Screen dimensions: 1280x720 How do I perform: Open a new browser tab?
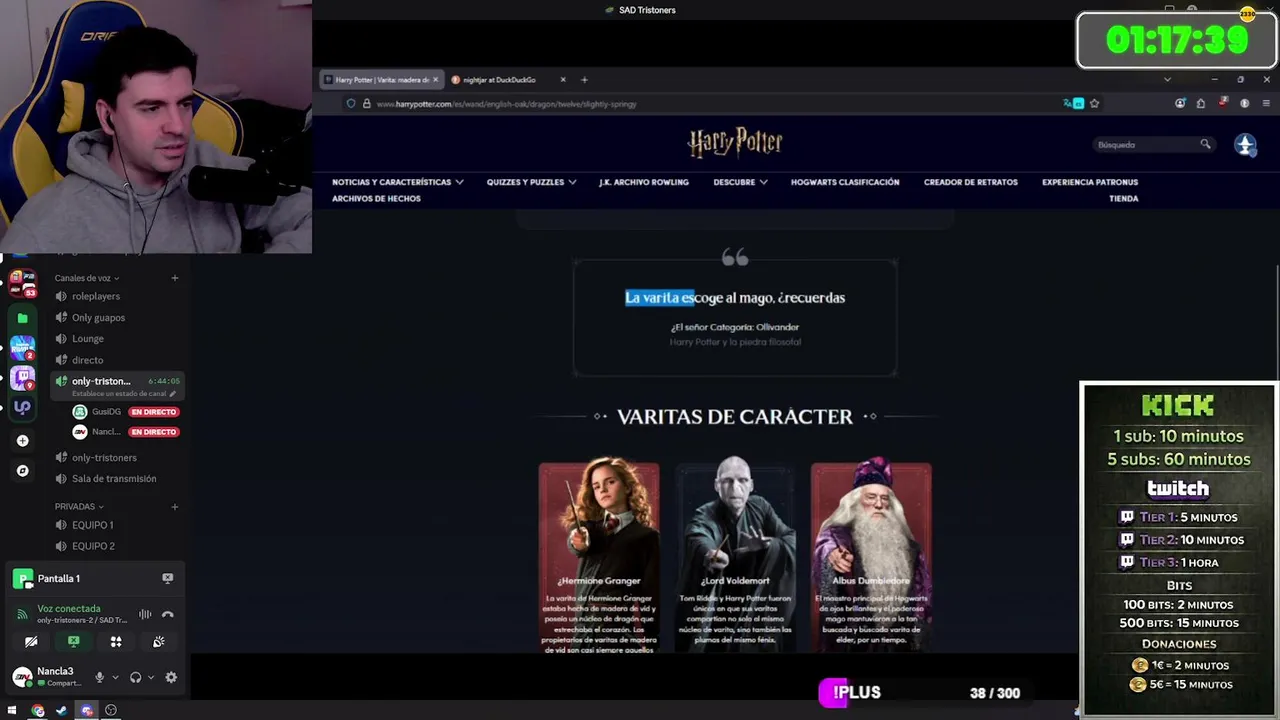point(584,80)
